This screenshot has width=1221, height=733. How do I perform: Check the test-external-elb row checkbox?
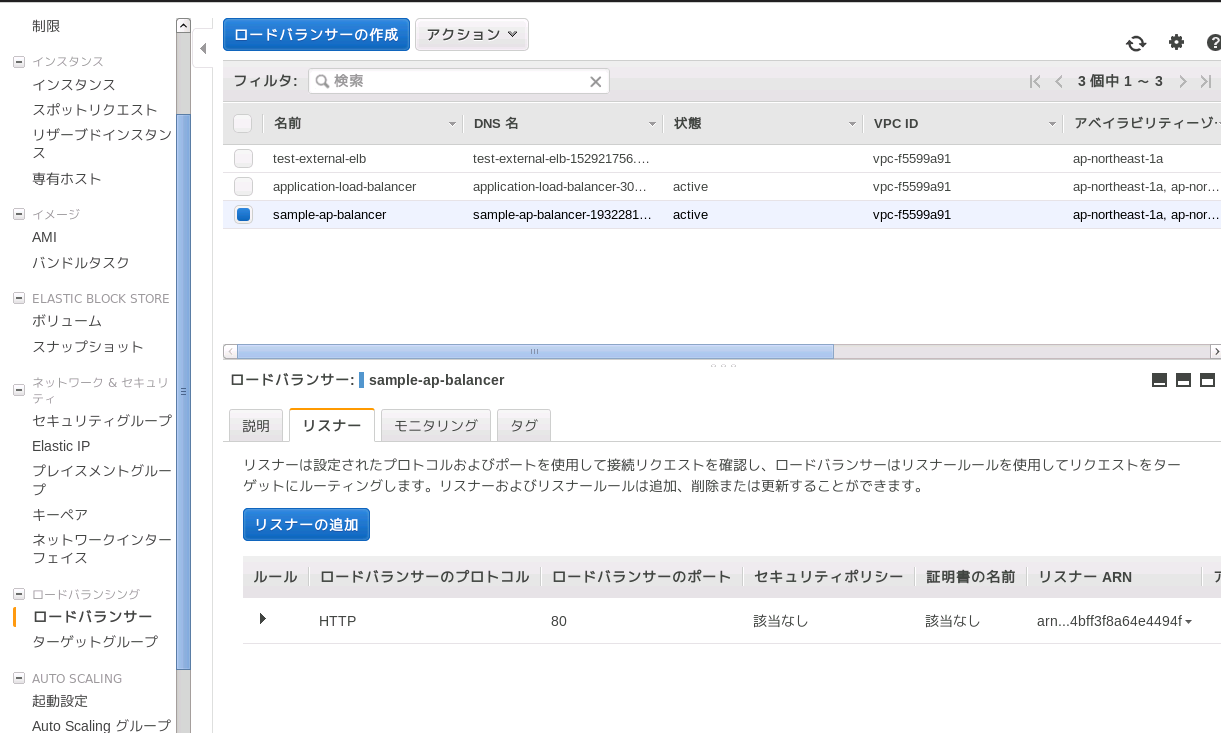[243, 159]
